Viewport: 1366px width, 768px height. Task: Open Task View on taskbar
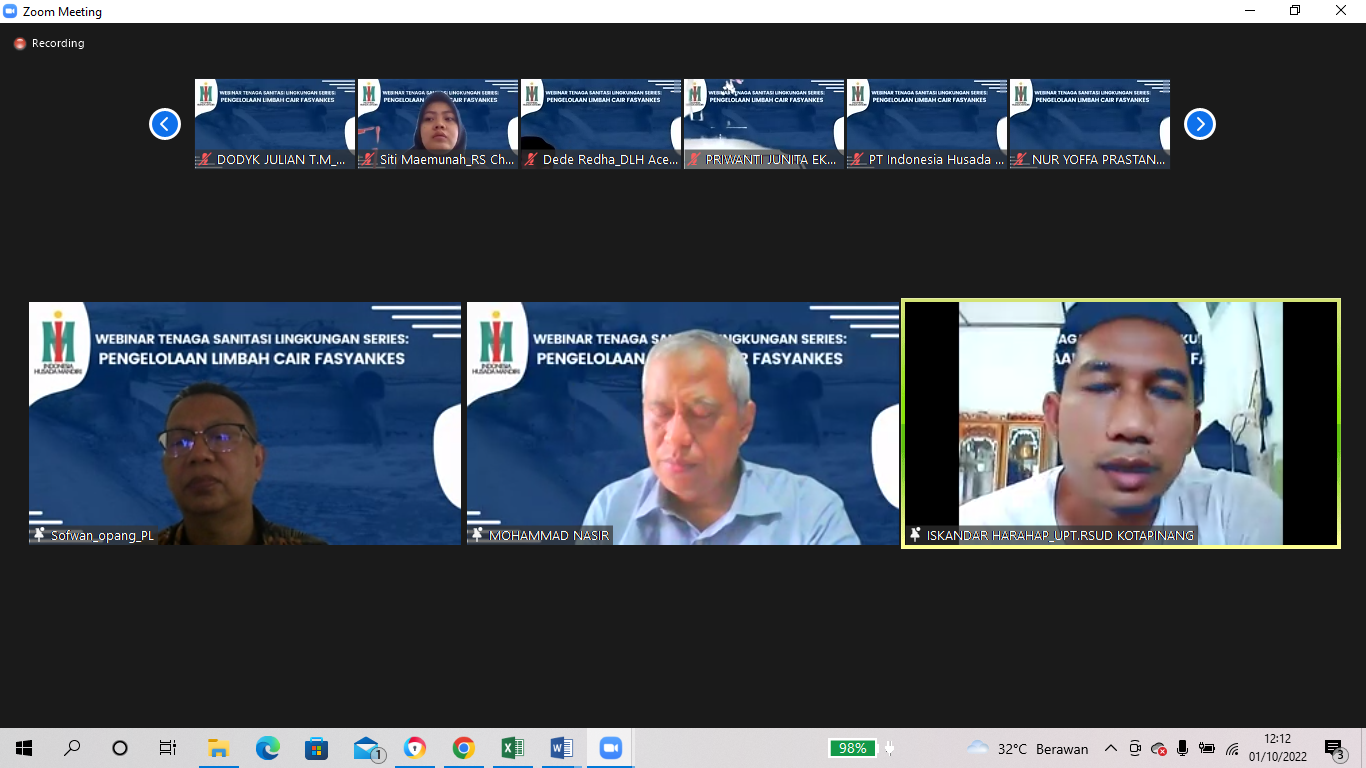(x=168, y=748)
